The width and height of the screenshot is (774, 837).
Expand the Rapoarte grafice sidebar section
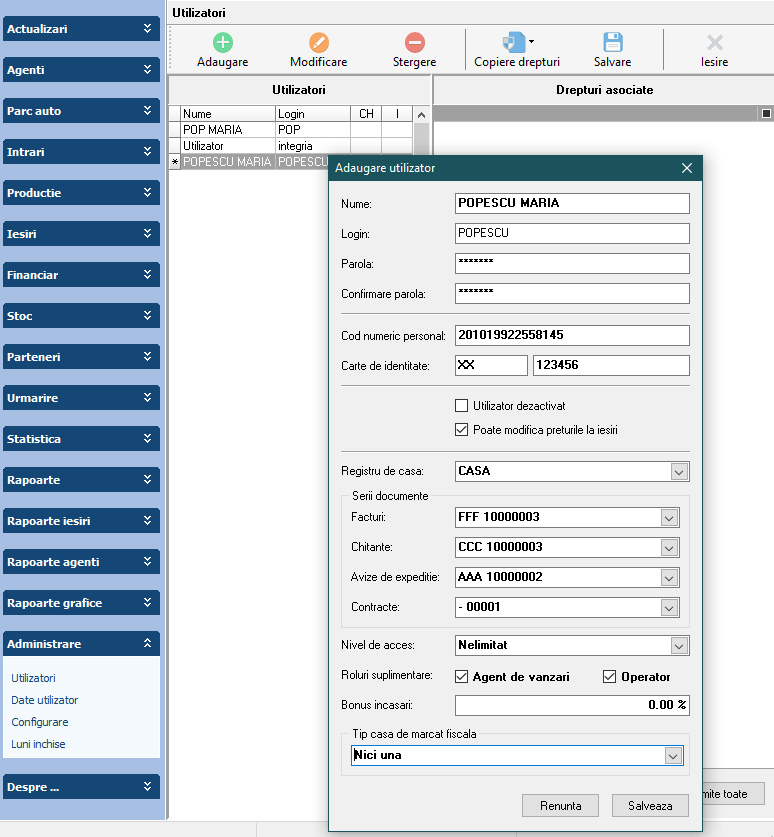(x=81, y=603)
